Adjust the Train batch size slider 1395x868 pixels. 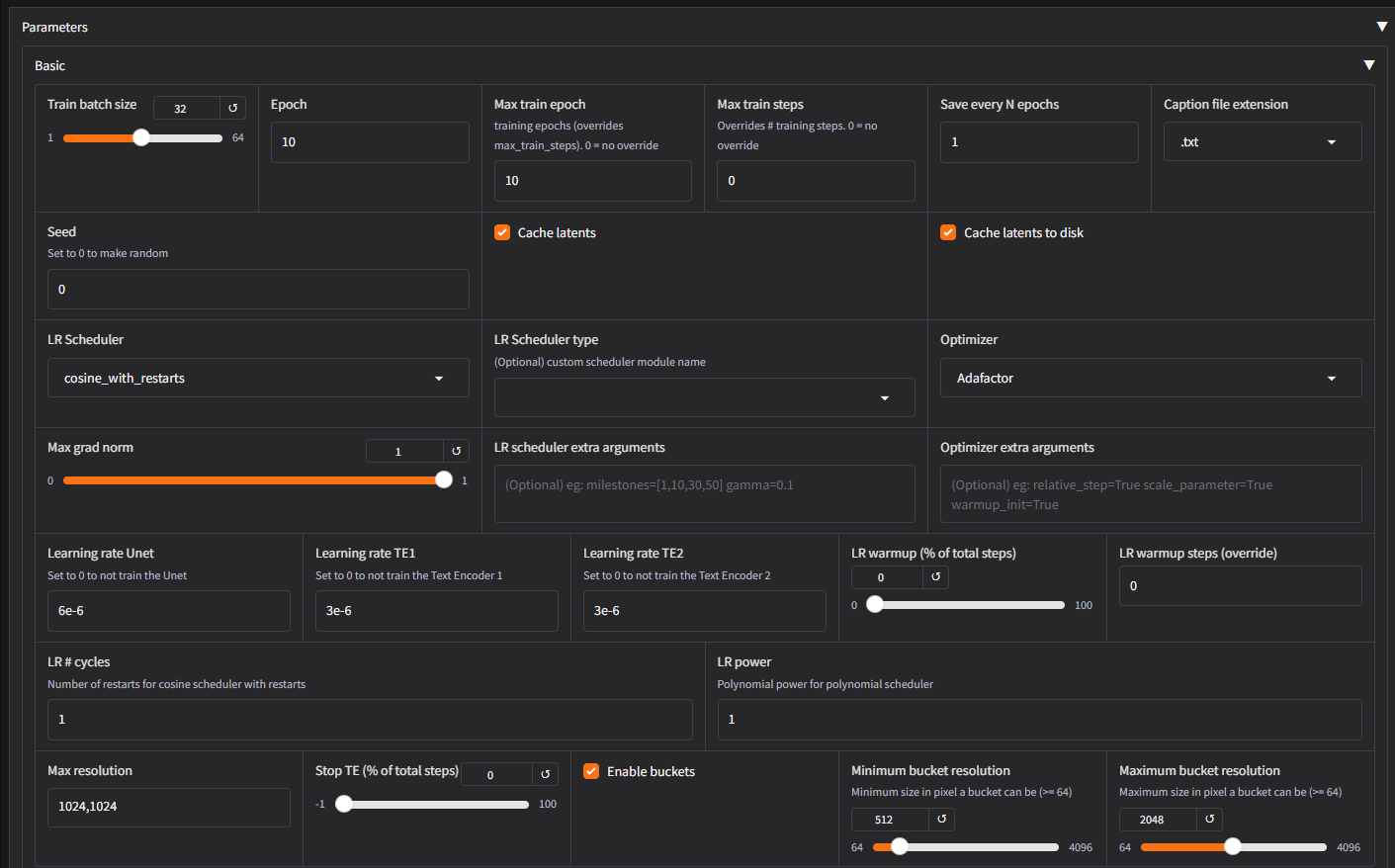click(x=142, y=137)
